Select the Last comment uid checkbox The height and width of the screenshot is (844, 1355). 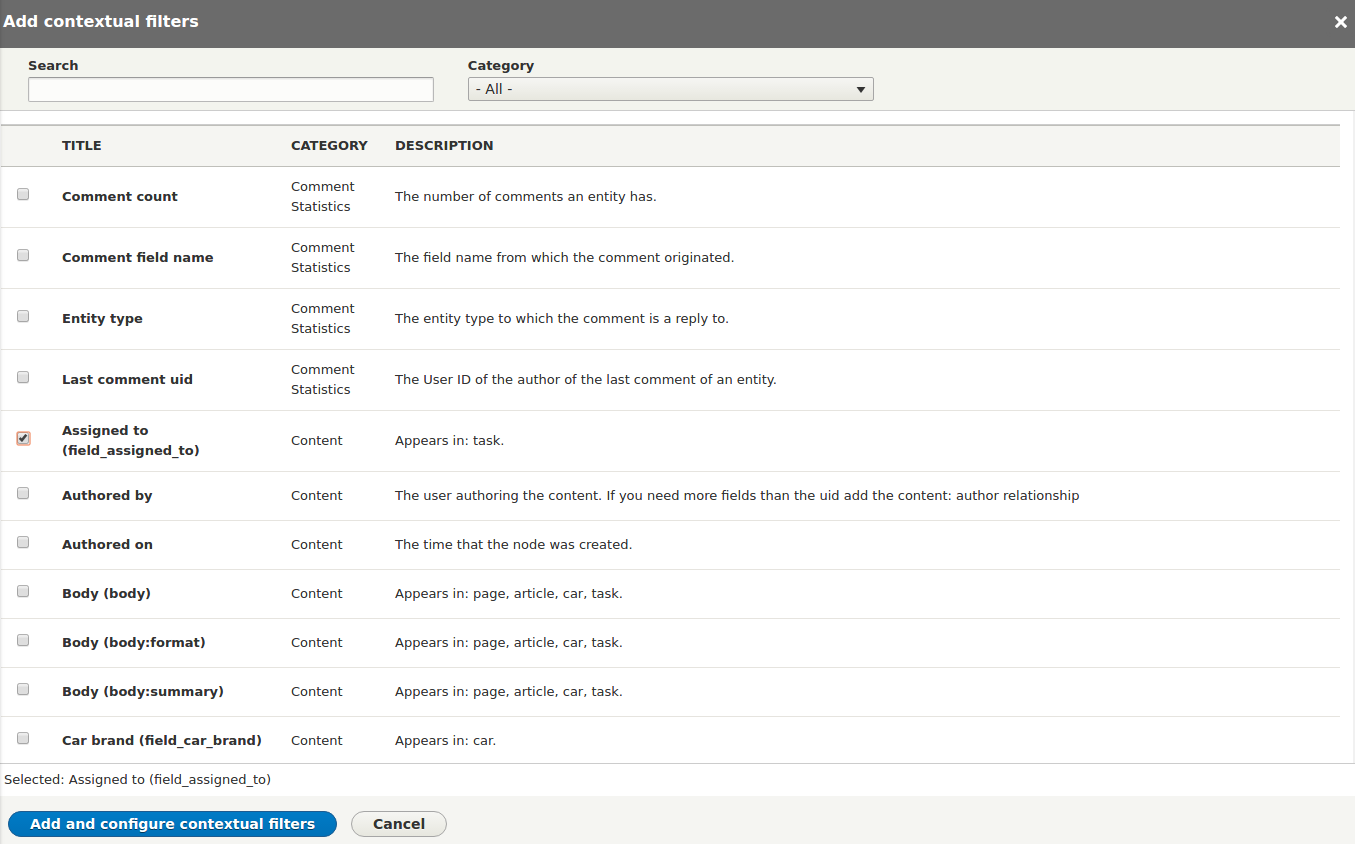[23, 378]
